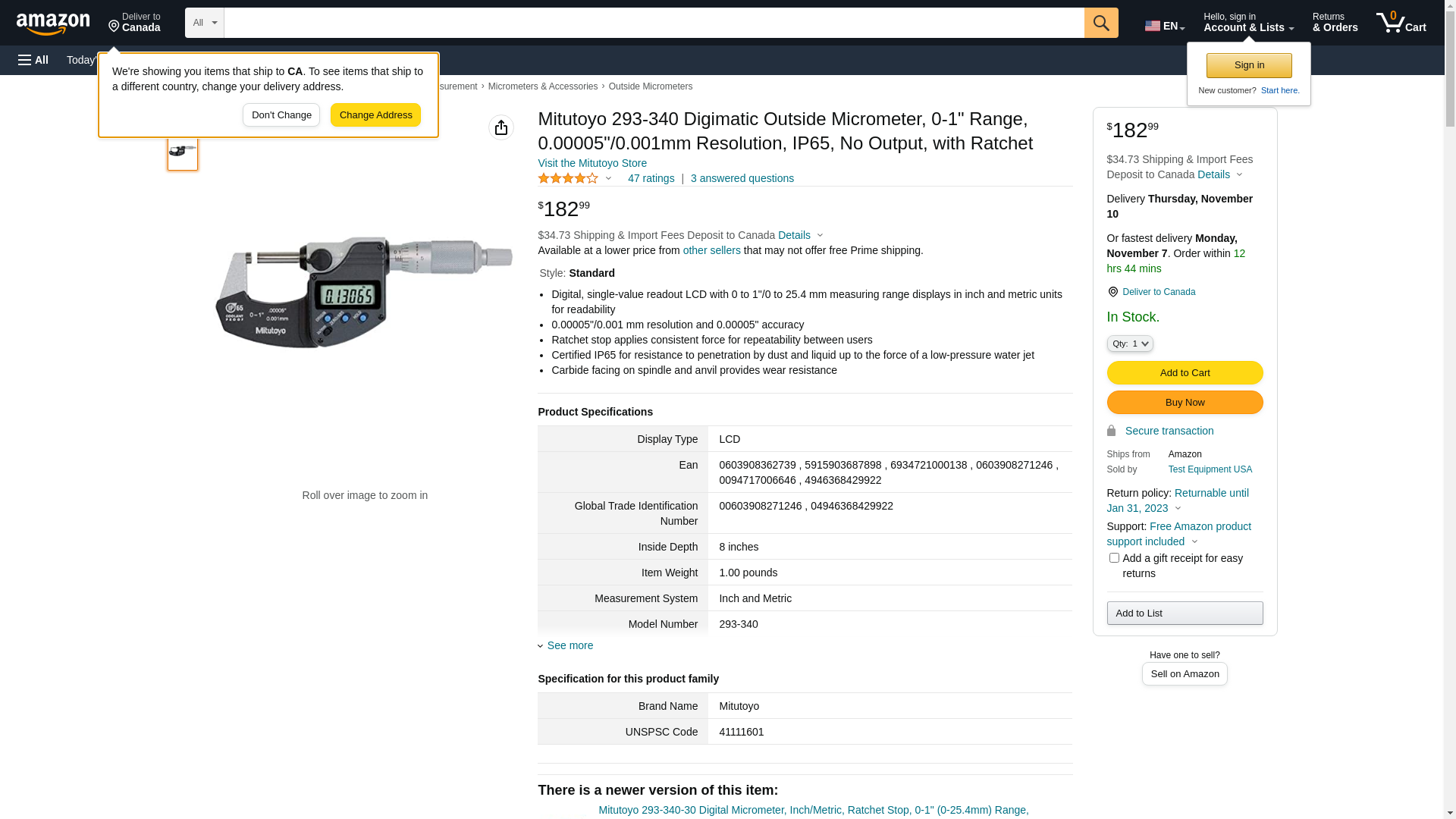The width and height of the screenshot is (1456, 819).
Task: Open Returns & Orders menu
Action: point(1335,23)
